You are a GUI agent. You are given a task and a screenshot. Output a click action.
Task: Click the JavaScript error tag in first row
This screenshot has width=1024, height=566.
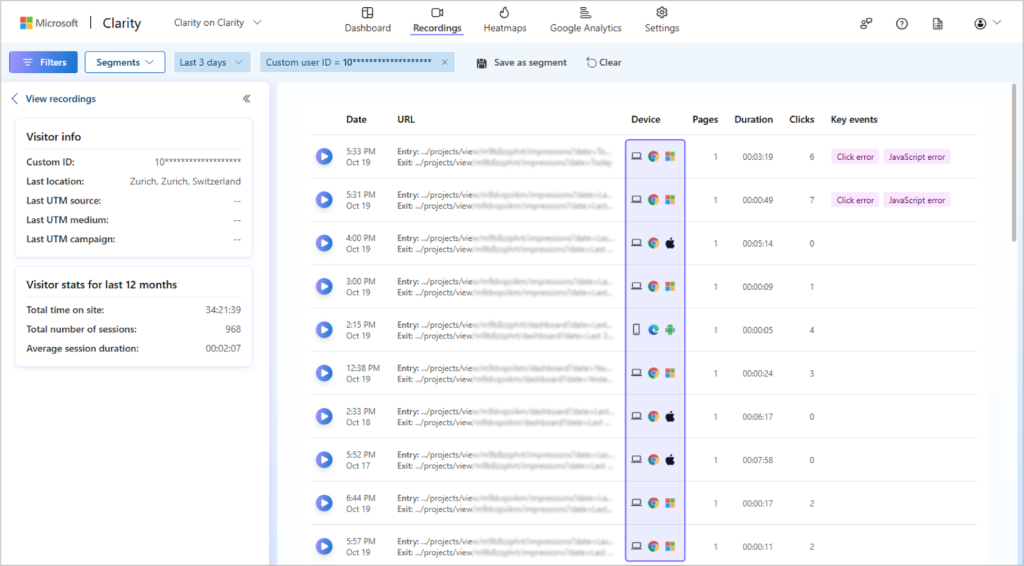[916, 157]
